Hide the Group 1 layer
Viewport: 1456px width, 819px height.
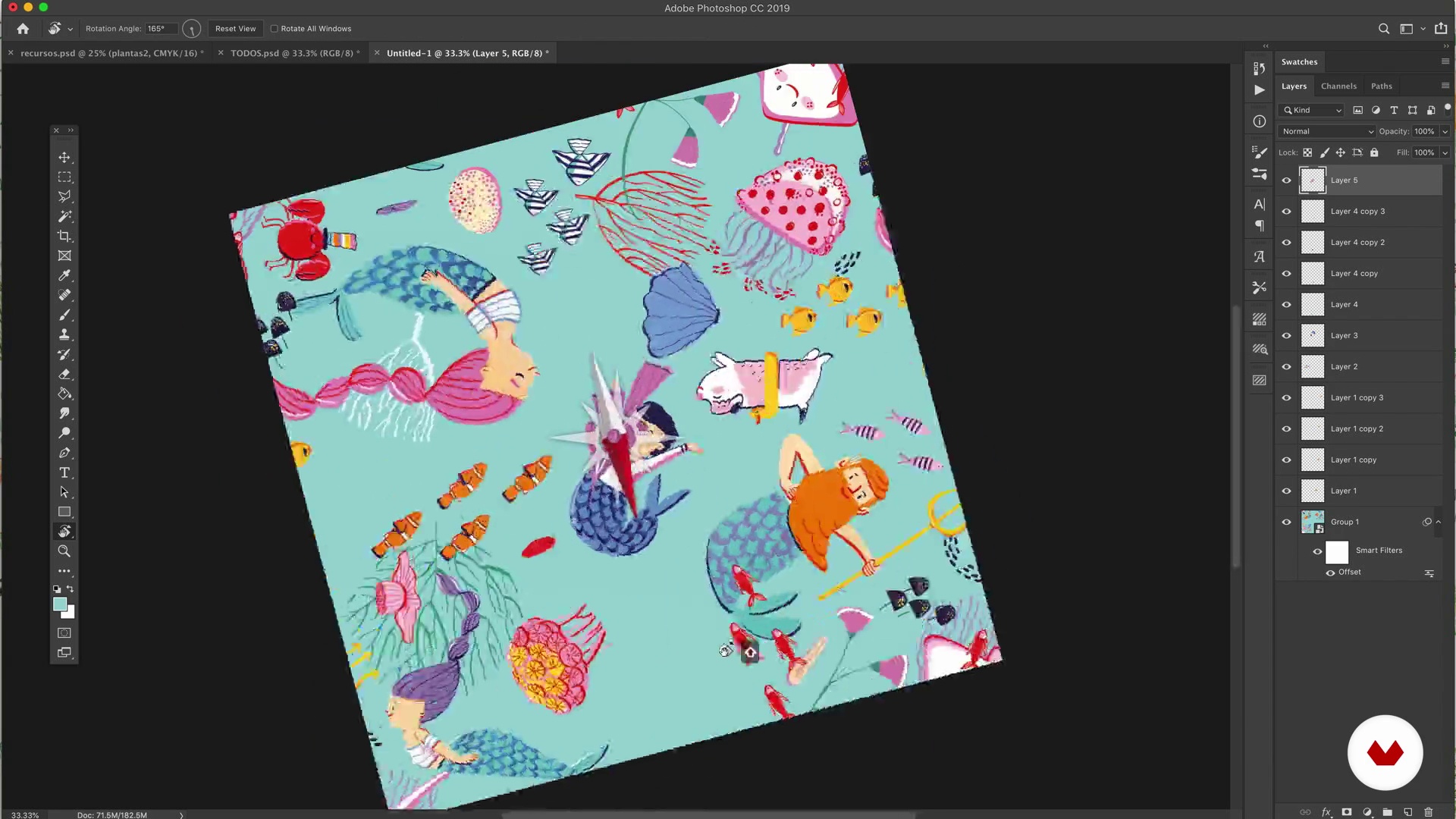click(1286, 522)
